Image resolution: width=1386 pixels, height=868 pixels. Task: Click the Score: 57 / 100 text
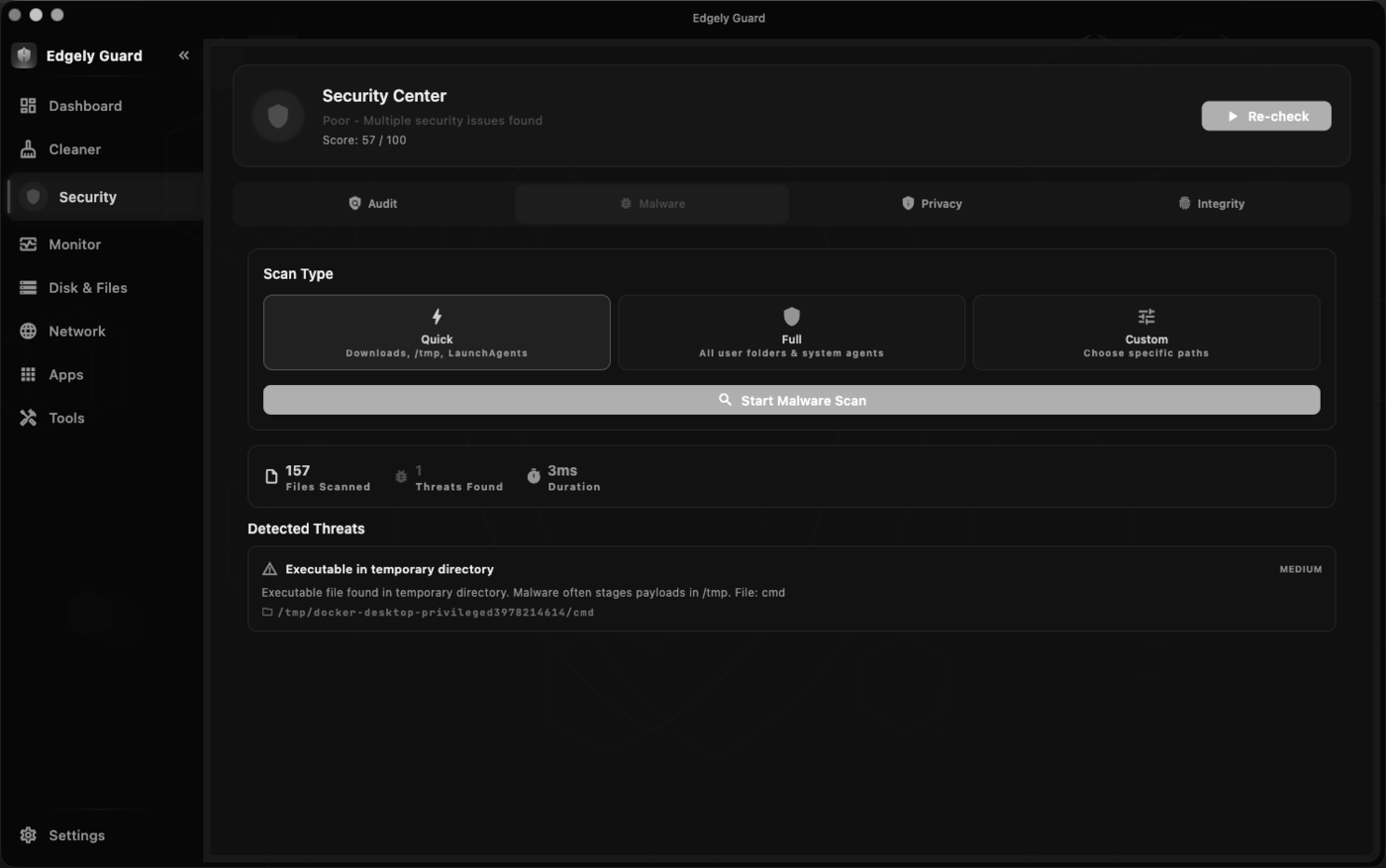point(364,140)
